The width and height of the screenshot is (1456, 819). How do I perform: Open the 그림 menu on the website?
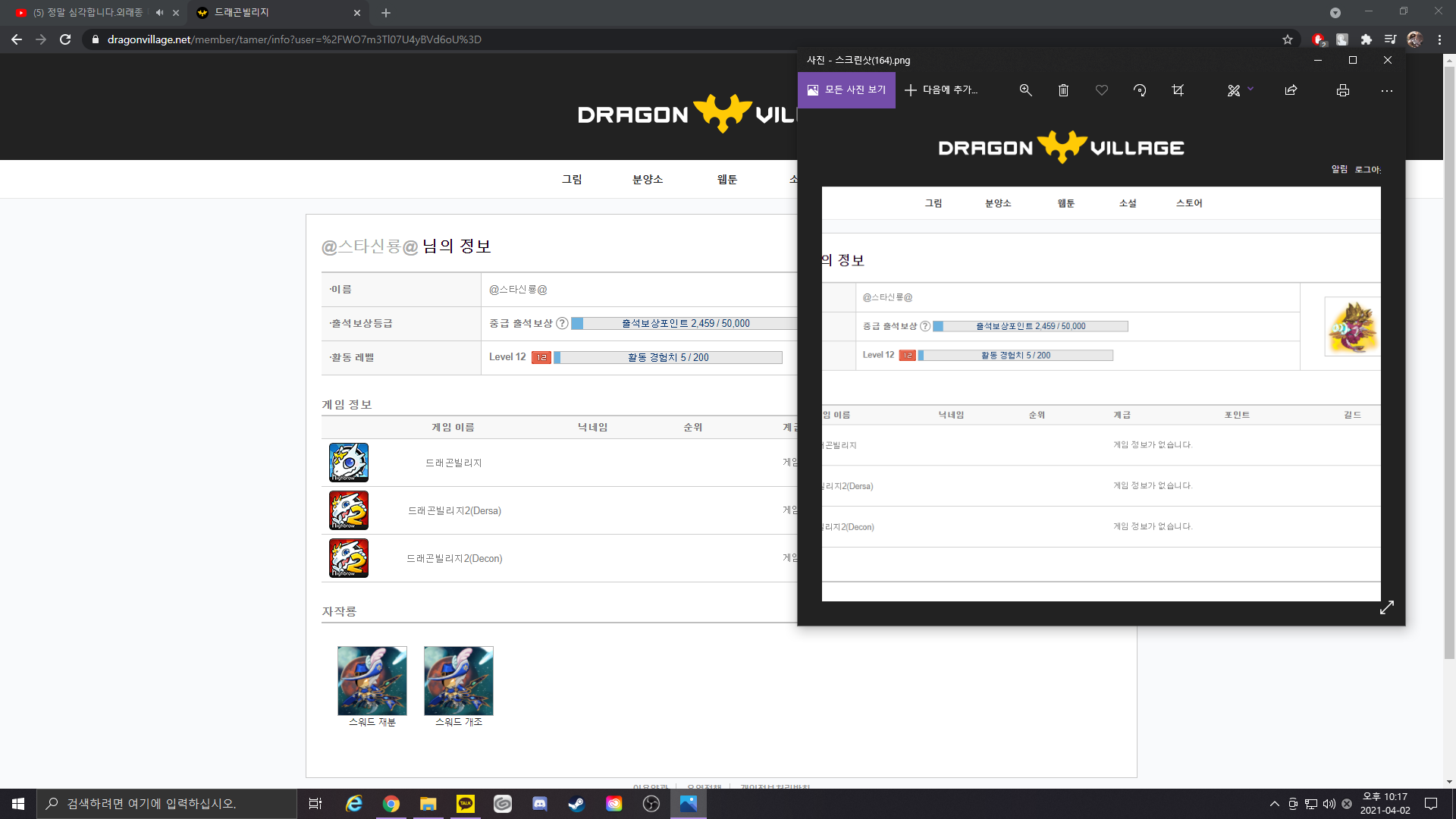[x=572, y=179]
